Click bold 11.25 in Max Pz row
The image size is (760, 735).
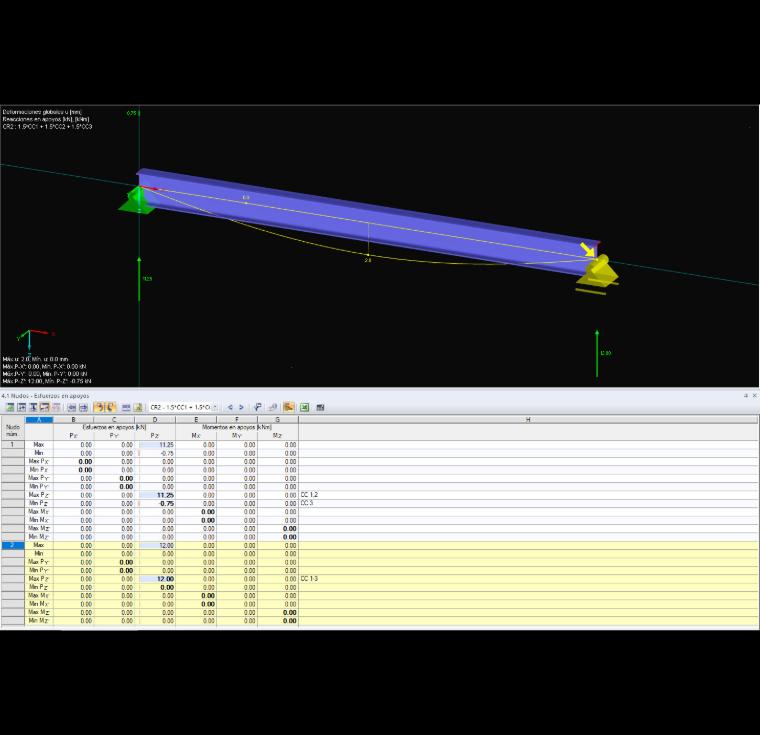coord(165,495)
